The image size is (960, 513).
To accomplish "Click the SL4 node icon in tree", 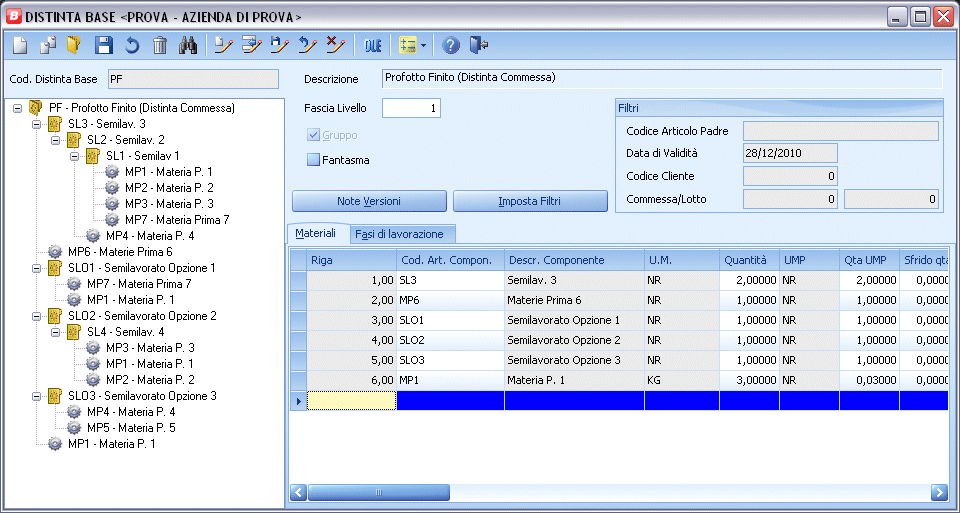I will pyautogui.click(x=74, y=332).
